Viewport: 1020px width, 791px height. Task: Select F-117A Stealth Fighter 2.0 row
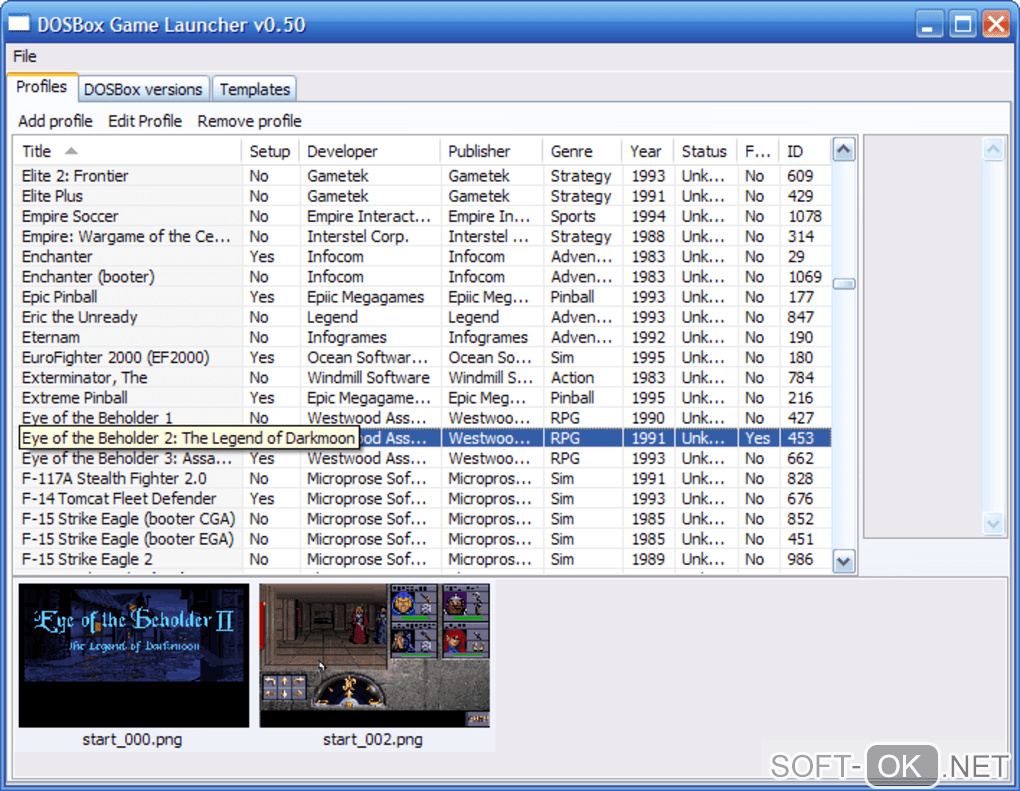click(423, 478)
